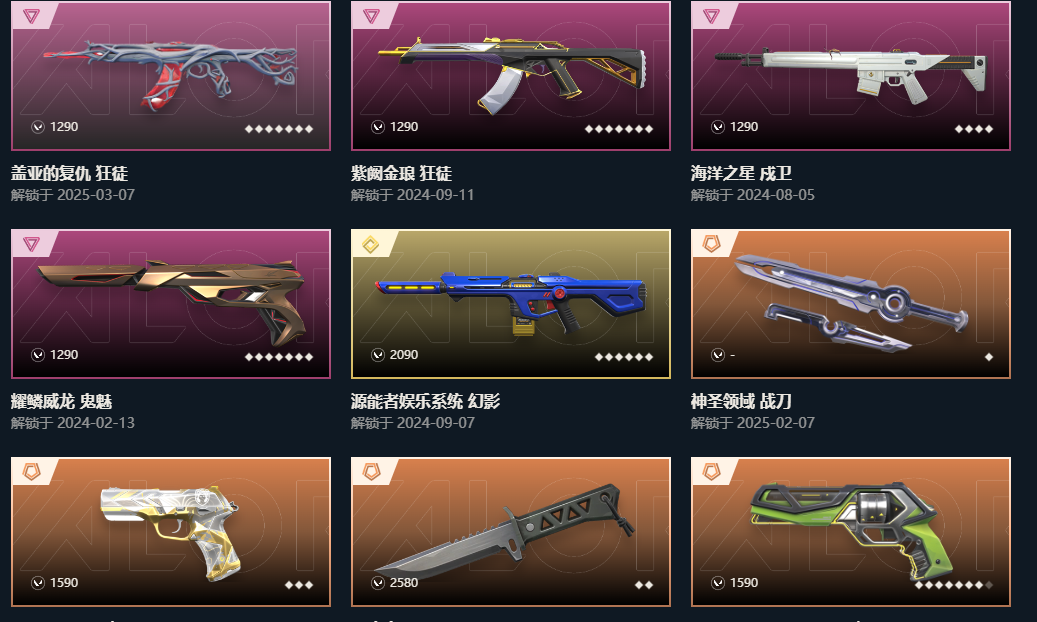This screenshot has height=622, width=1037.
Task: Click the tier badge on 耀鳞威龙 鬼魅 card
Action: click(31, 244)
